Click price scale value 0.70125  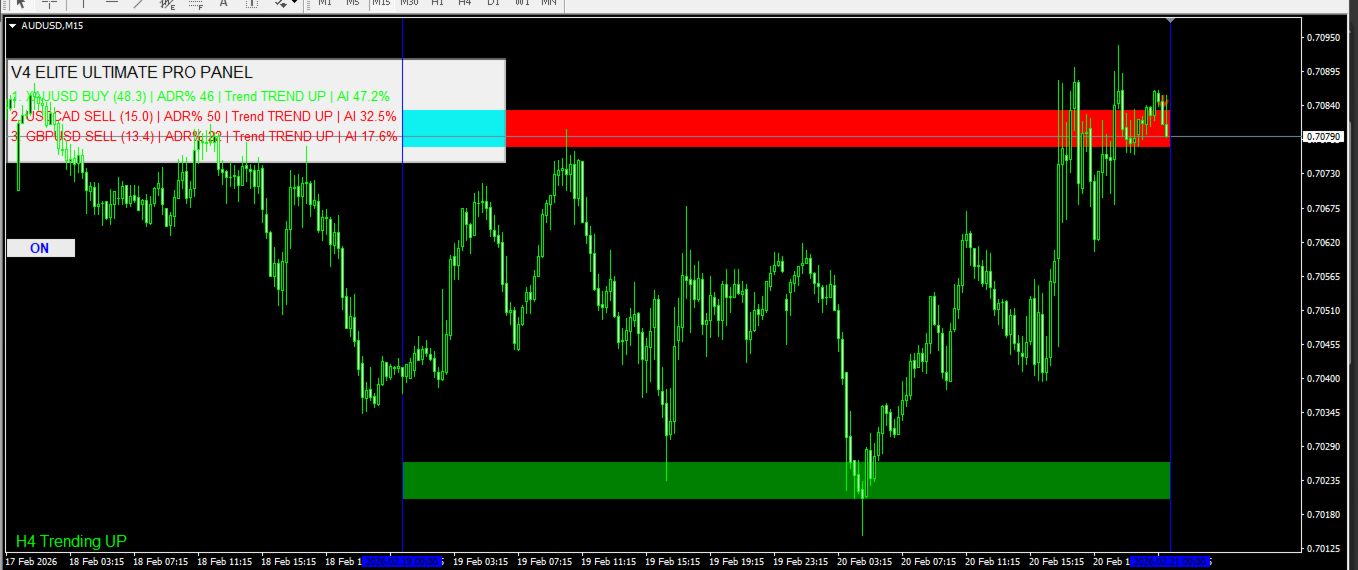click(x=1324, y=548)
